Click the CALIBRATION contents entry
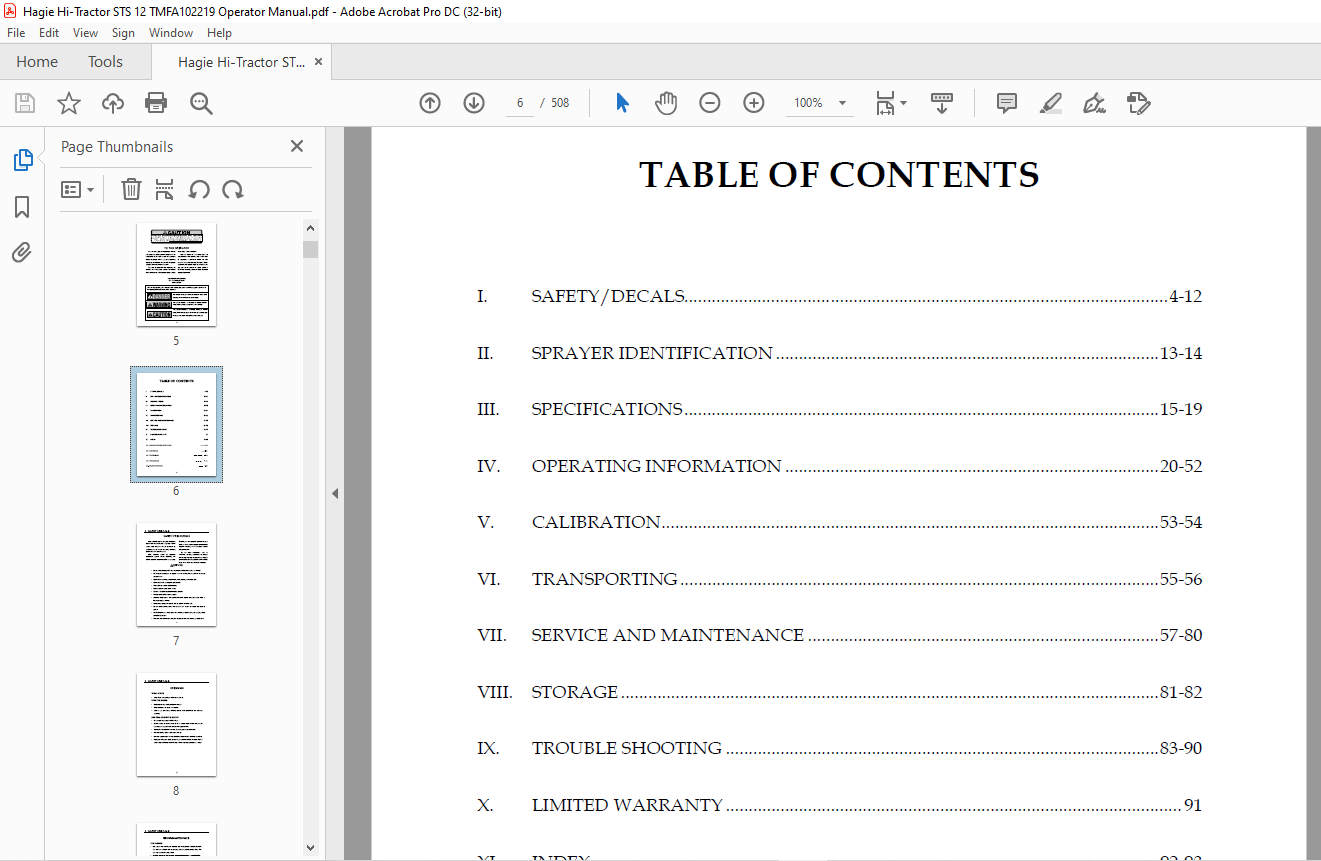1321x861 pixels. 839,522
